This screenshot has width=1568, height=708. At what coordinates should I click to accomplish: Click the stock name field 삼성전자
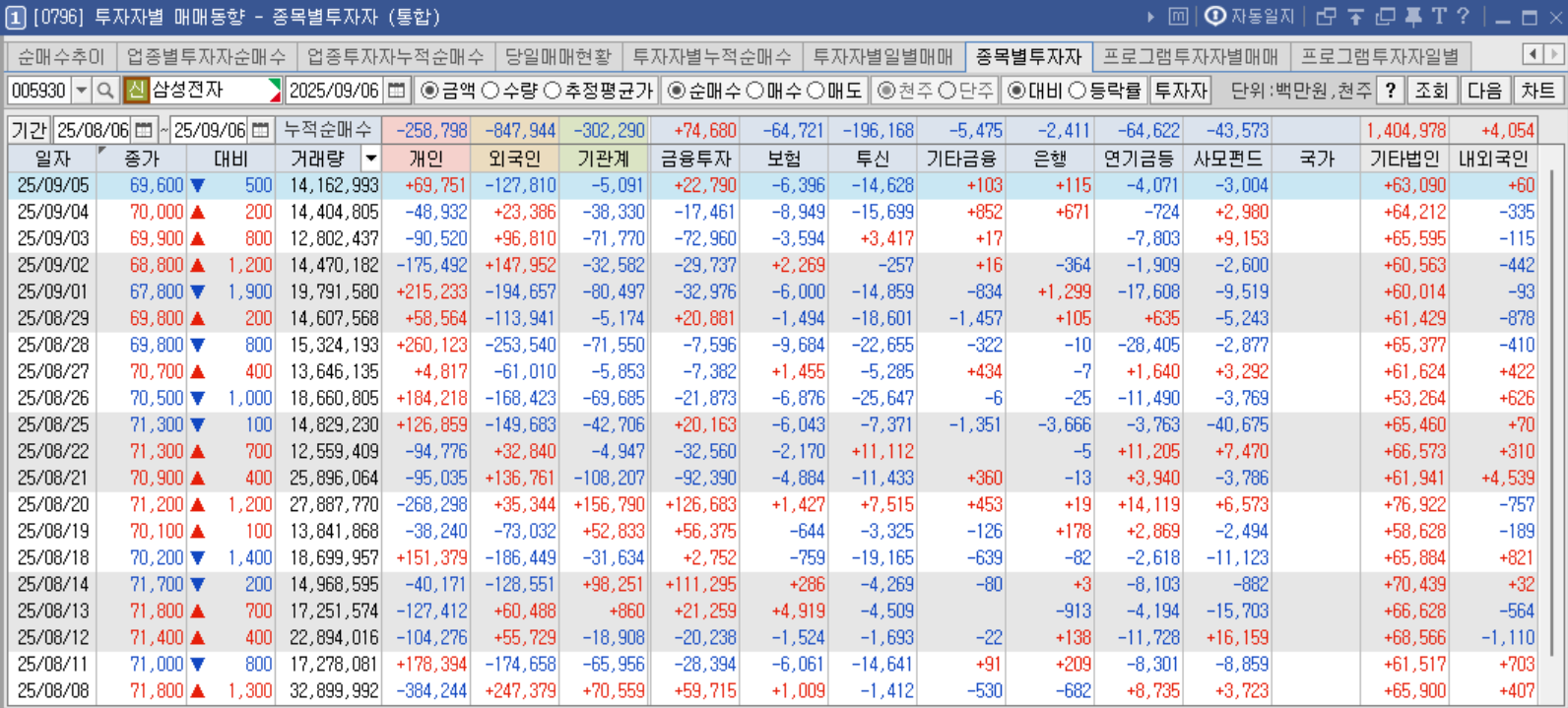coord(209,91)
